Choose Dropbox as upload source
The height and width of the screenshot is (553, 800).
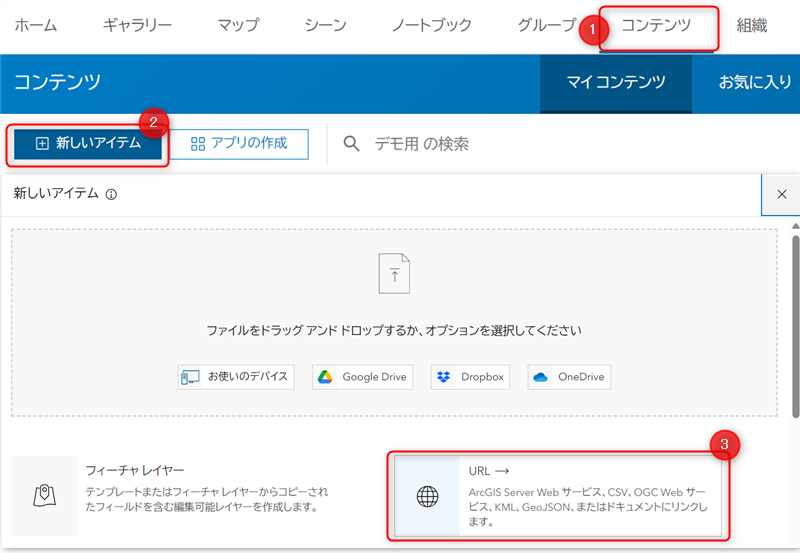pyautogui.click(x=470, y=377)
